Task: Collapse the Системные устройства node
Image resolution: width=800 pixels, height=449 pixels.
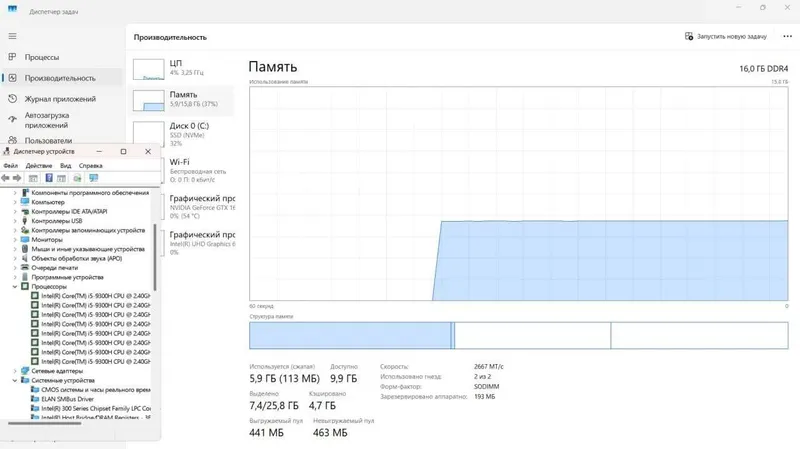Action: (15, 380)
